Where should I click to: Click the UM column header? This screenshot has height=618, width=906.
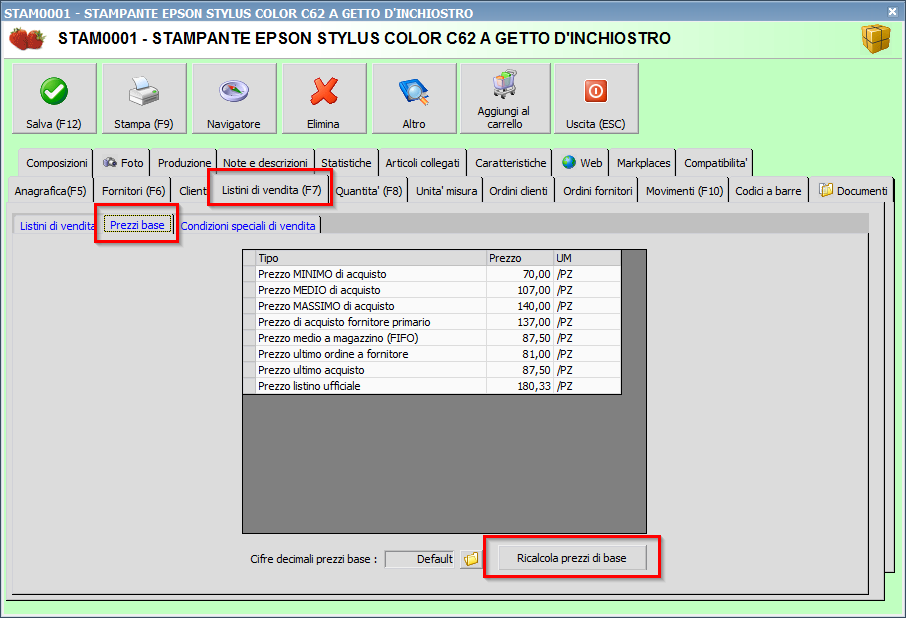[x=587, y=258]
